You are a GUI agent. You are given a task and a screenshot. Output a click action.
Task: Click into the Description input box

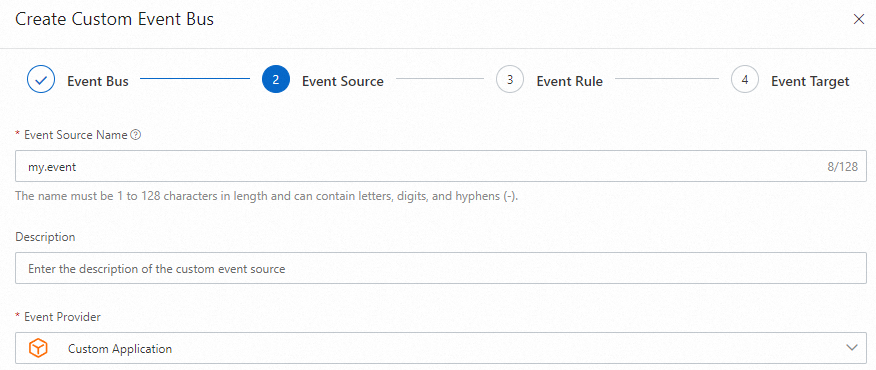coord(441,268)
